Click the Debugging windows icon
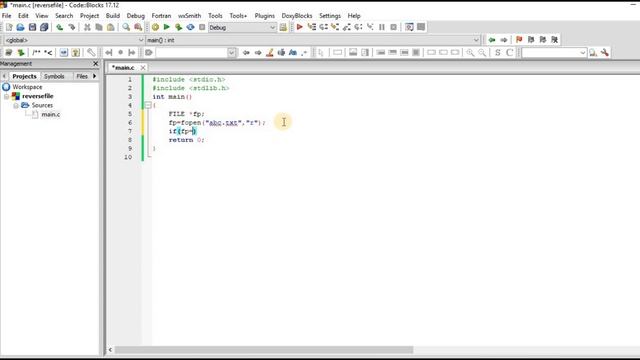The image size is (640, 360). click(x=409, y=27)
